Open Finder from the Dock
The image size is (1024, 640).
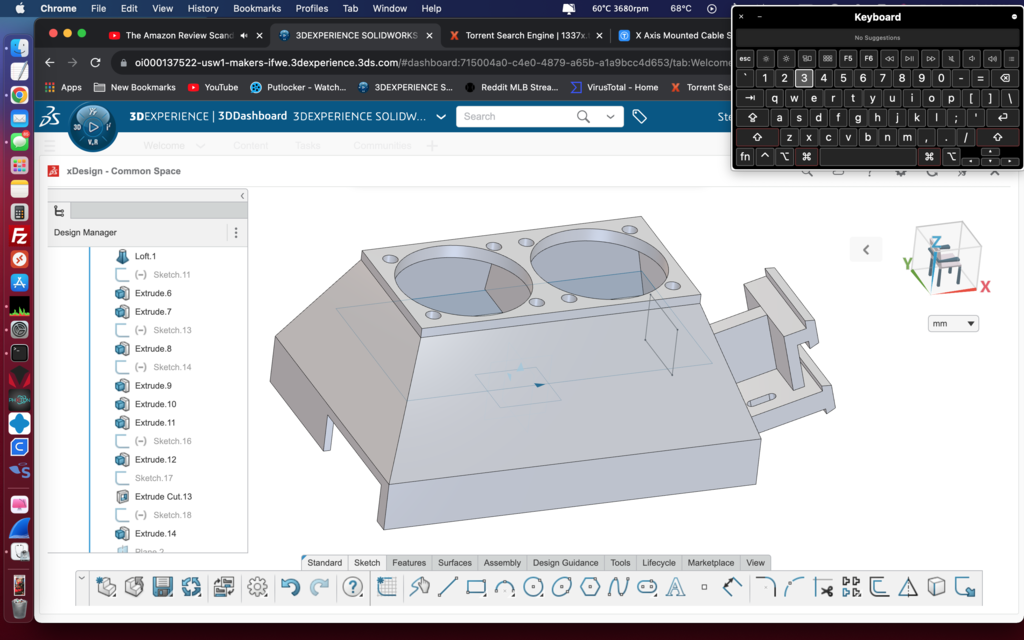pyautogui.click(x=19, y=48)
